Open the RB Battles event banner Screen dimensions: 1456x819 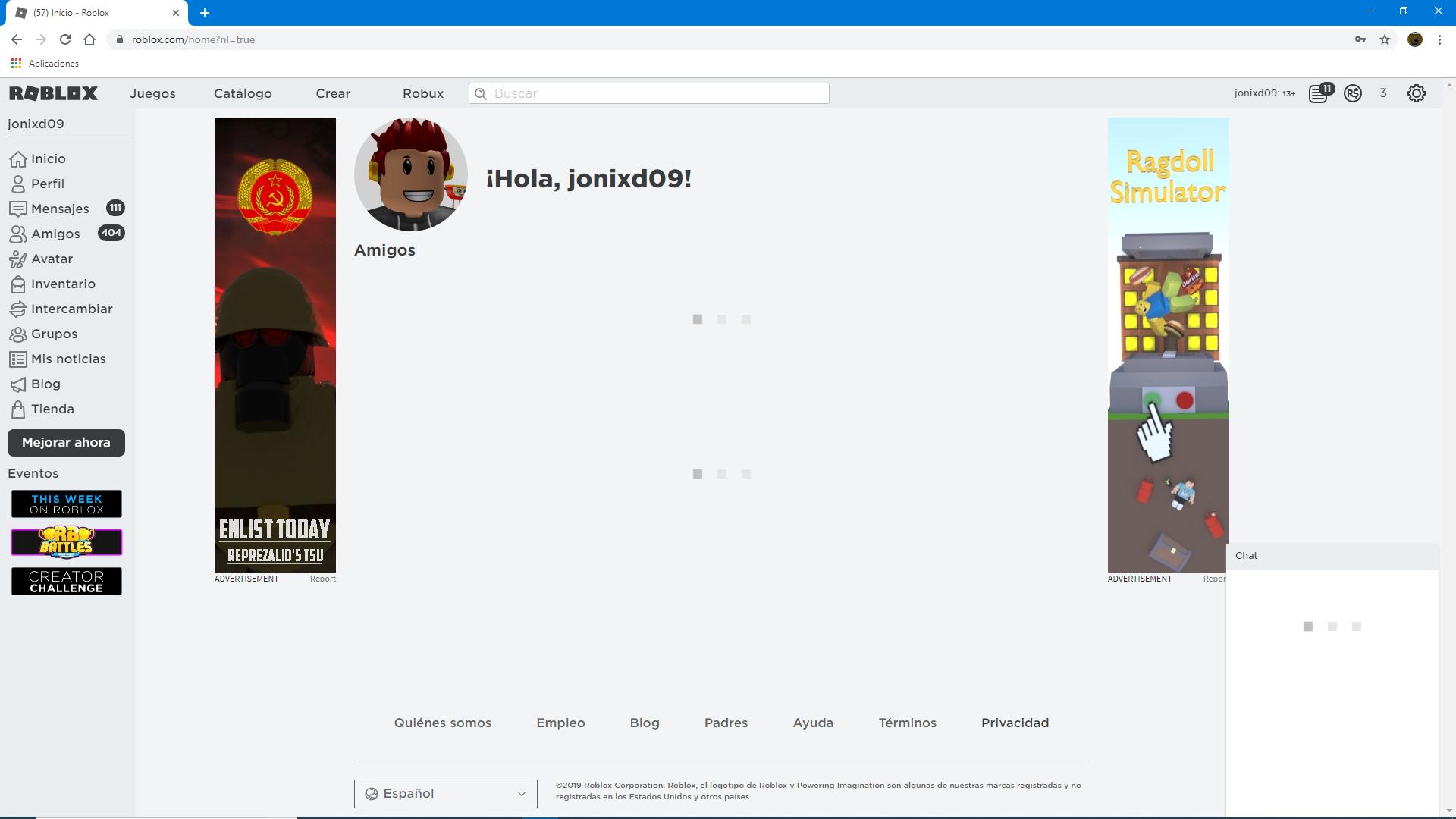66,542
